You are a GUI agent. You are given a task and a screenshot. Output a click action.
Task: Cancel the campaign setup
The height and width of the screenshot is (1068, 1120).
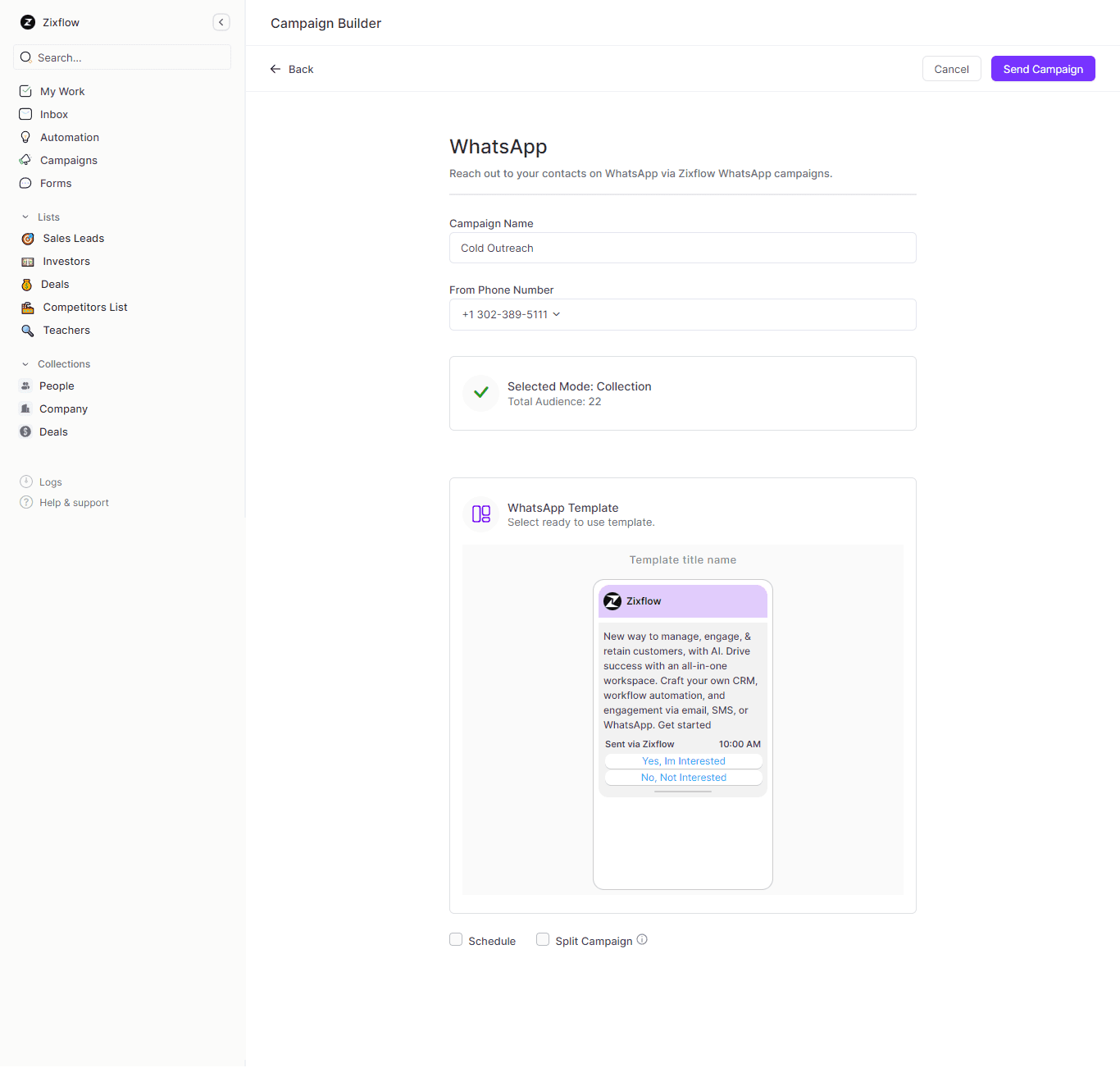click(x=951, y=68)
